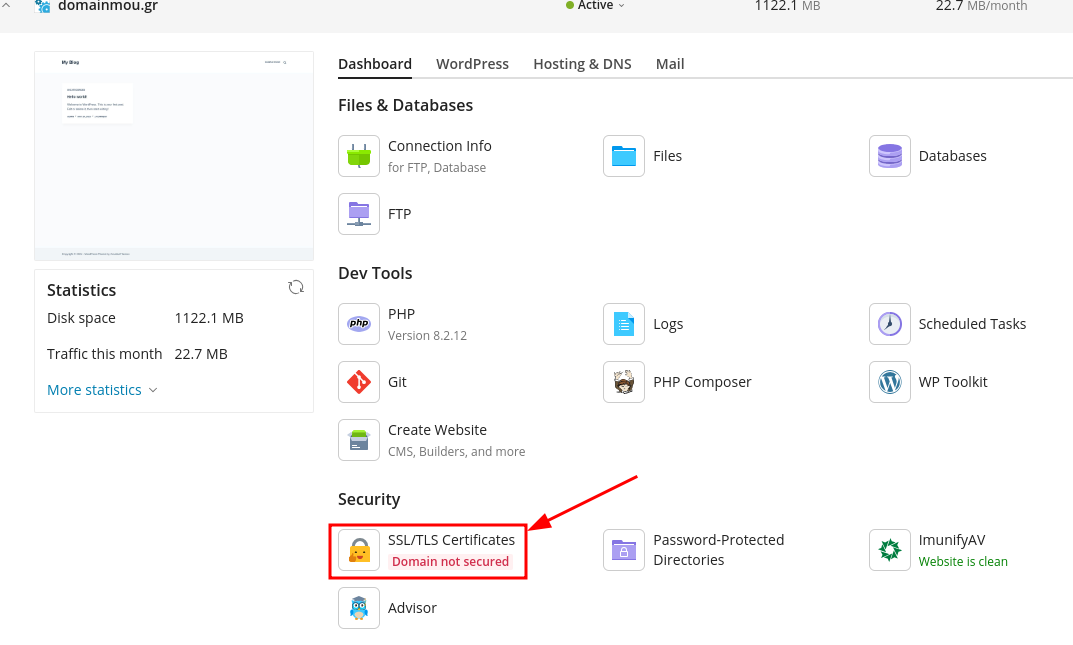Viewport: 1073px width, 645px height.
Task: Open the Files folder icon
Action: click(x=623, y=156)
